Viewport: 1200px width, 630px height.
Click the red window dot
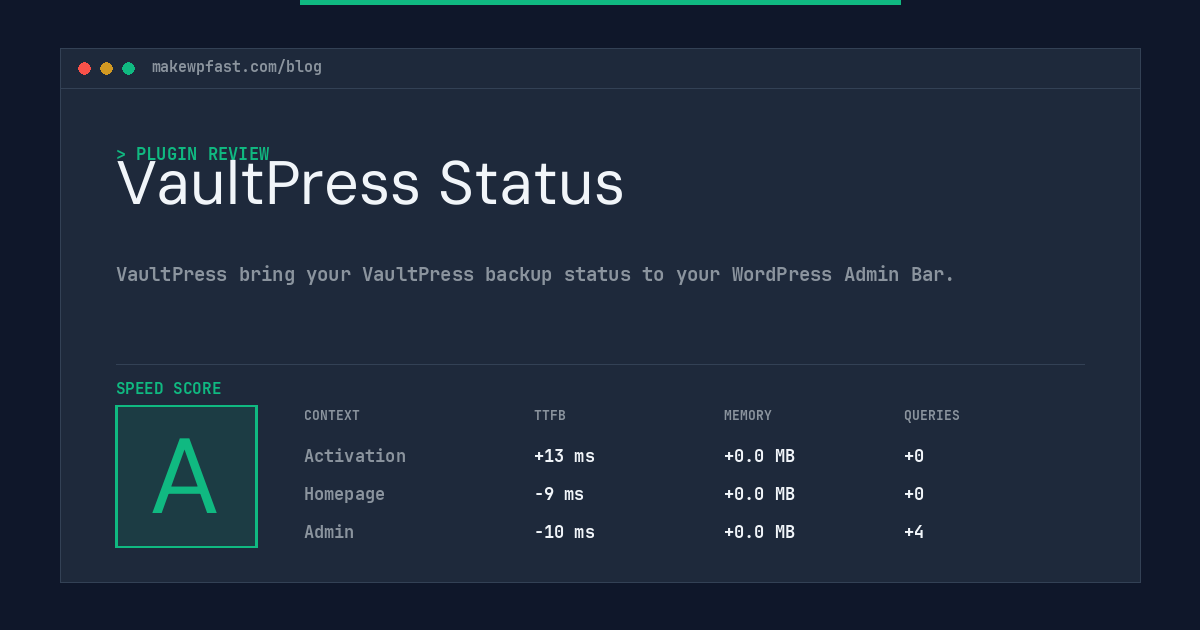pyautogui.click(x=84, y=68)
